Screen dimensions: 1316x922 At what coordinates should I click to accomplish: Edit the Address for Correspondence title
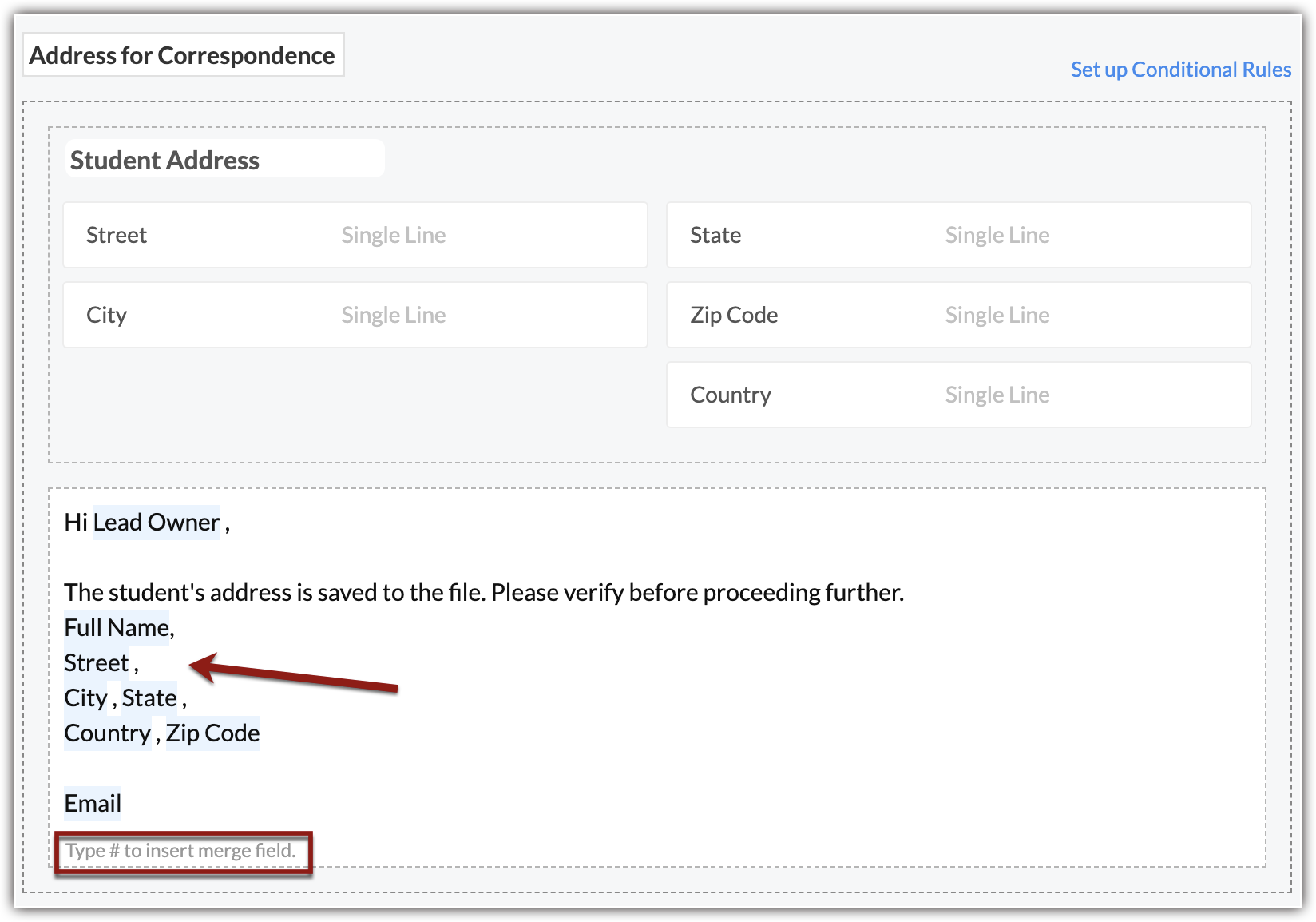[x=183, y=55]
